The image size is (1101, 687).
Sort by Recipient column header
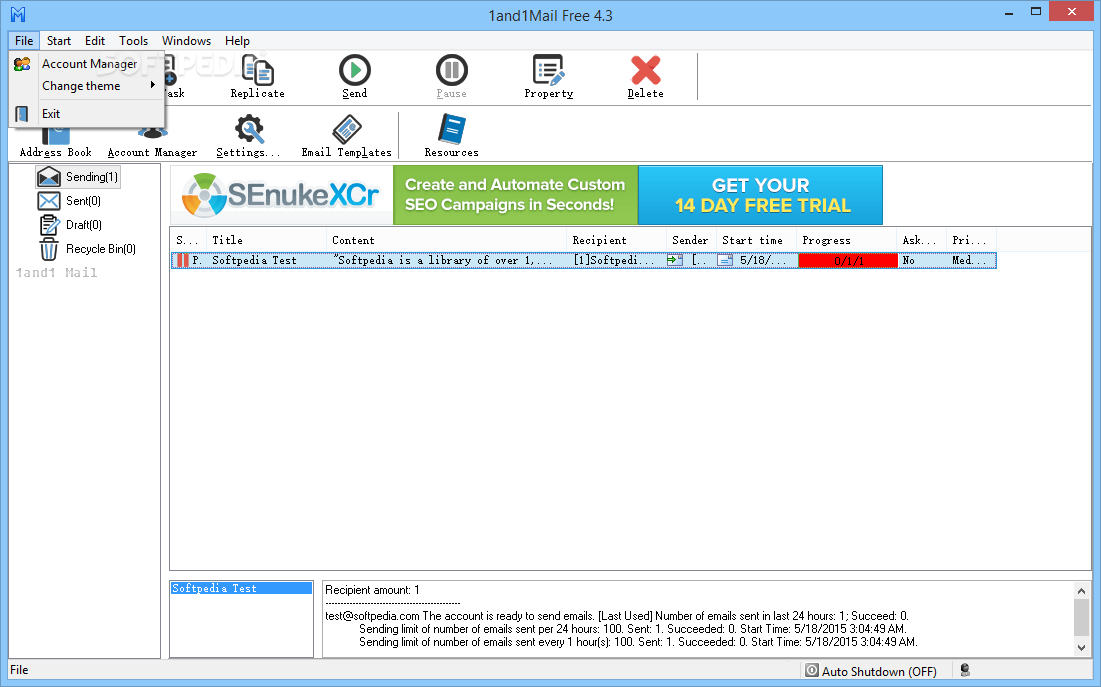617,240
